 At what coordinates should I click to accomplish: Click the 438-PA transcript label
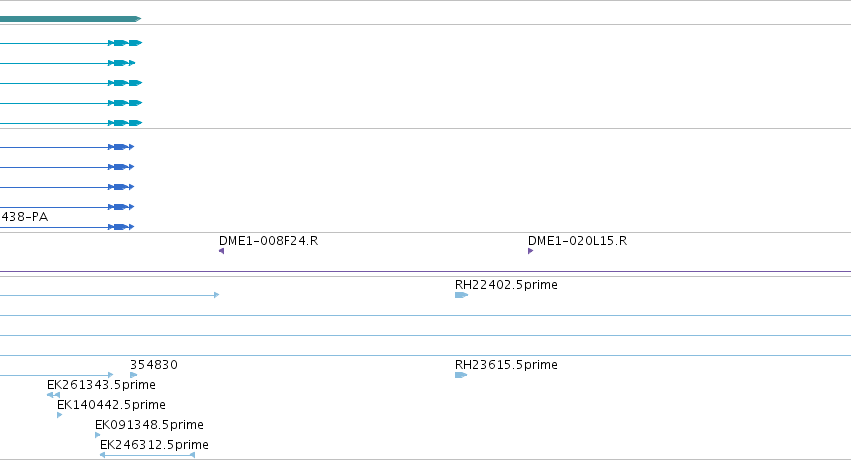24,217
